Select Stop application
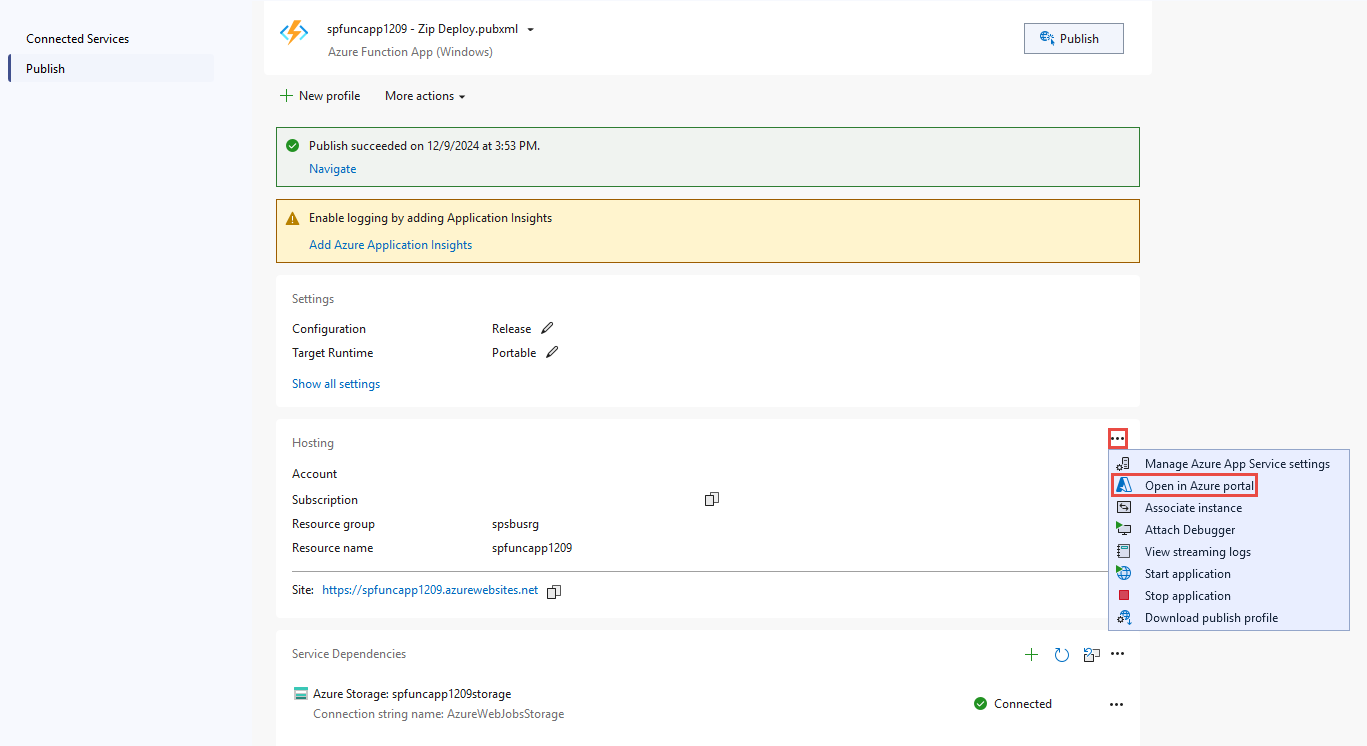This screenshot has height=746, width=1367. (x=1187, y=595)
